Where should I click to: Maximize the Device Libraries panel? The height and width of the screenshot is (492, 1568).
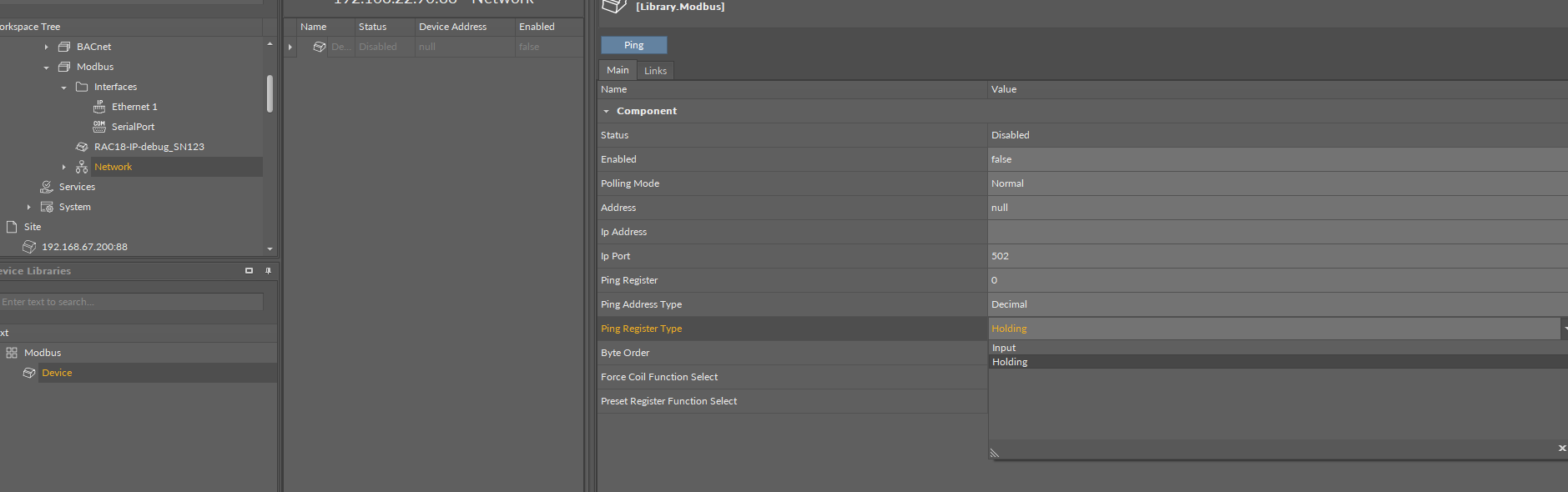[249, 271]
